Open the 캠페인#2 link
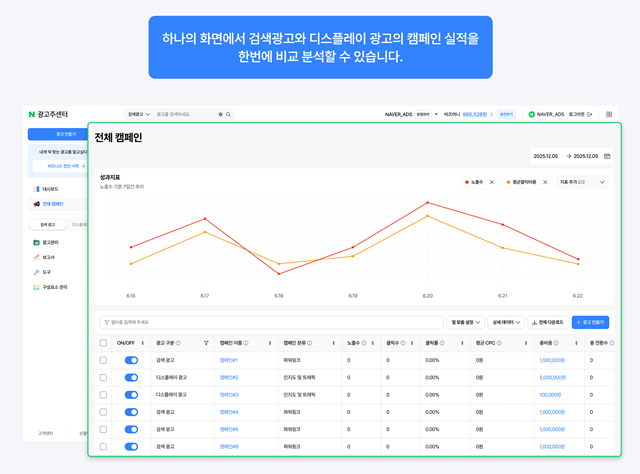 pos(229,377)
